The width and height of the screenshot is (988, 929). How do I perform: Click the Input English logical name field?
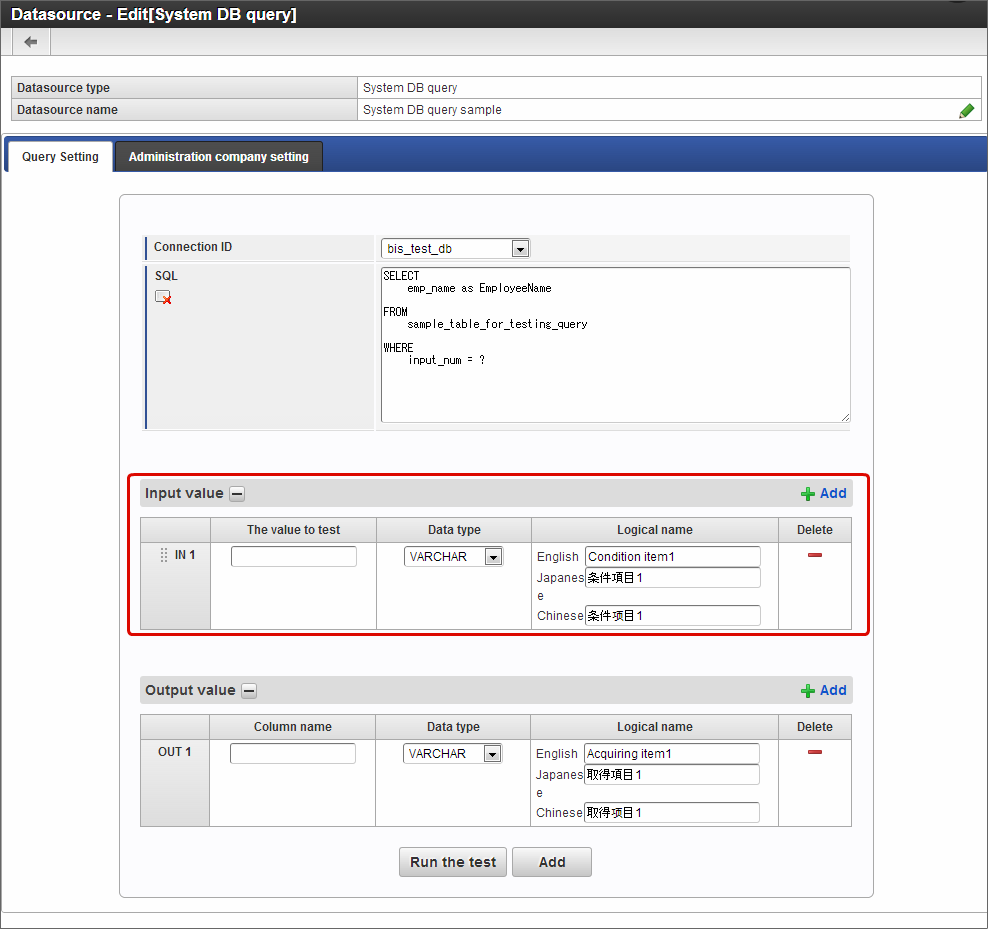pyautogui.click(x=673, y=557)
